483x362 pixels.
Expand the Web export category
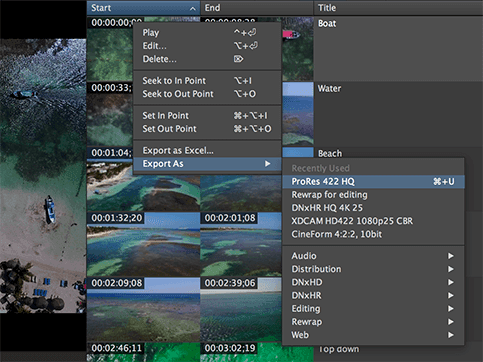(373, 335)
